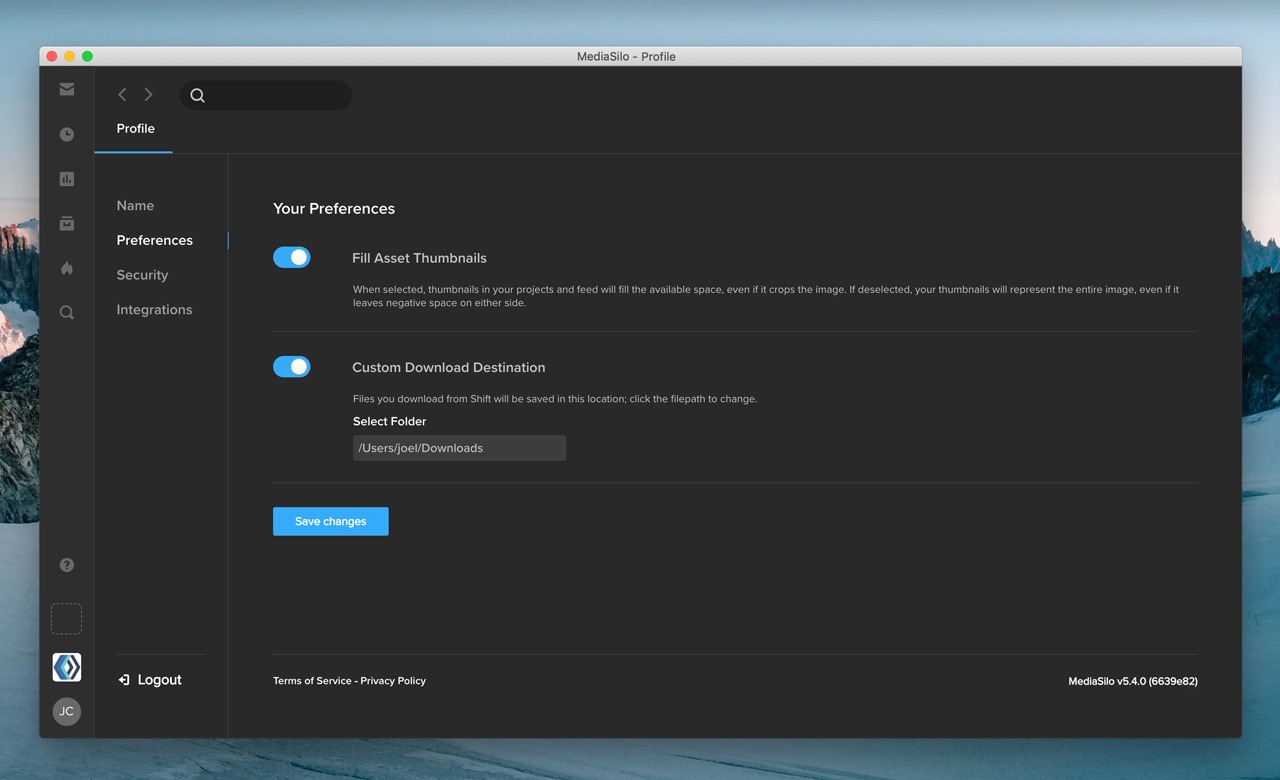Go forward with the right arrow
Screen dimensions: 1280x780
pos(148,94)
